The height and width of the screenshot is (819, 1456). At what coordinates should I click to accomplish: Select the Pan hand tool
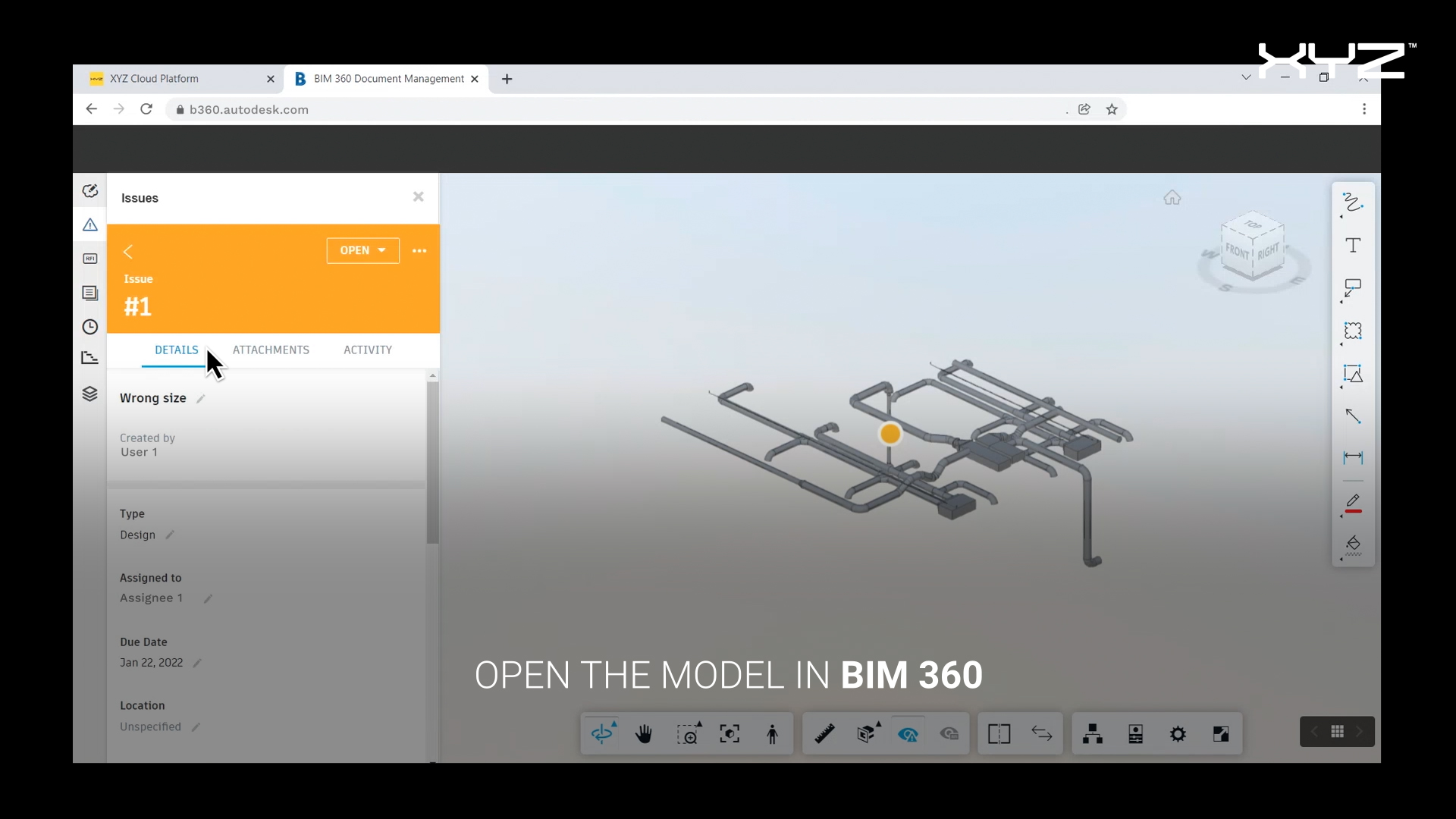[x=644, y=734]
